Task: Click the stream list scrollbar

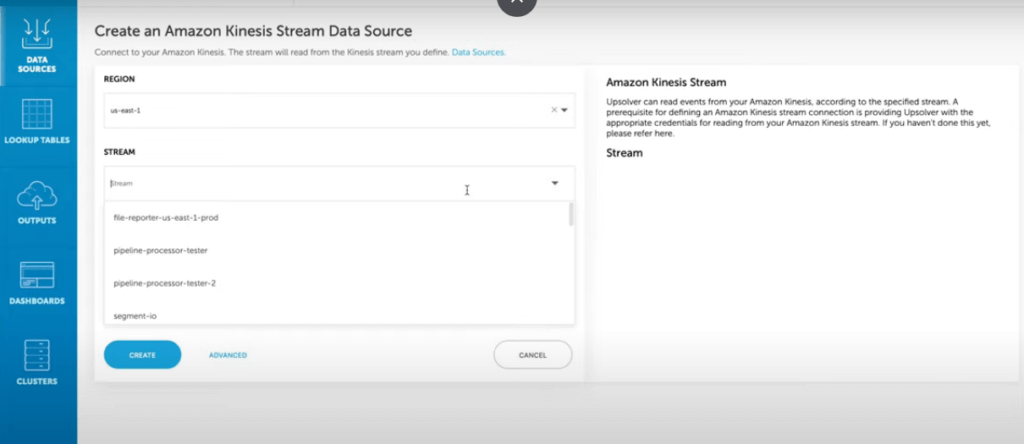Action: (x=571, y=214)
